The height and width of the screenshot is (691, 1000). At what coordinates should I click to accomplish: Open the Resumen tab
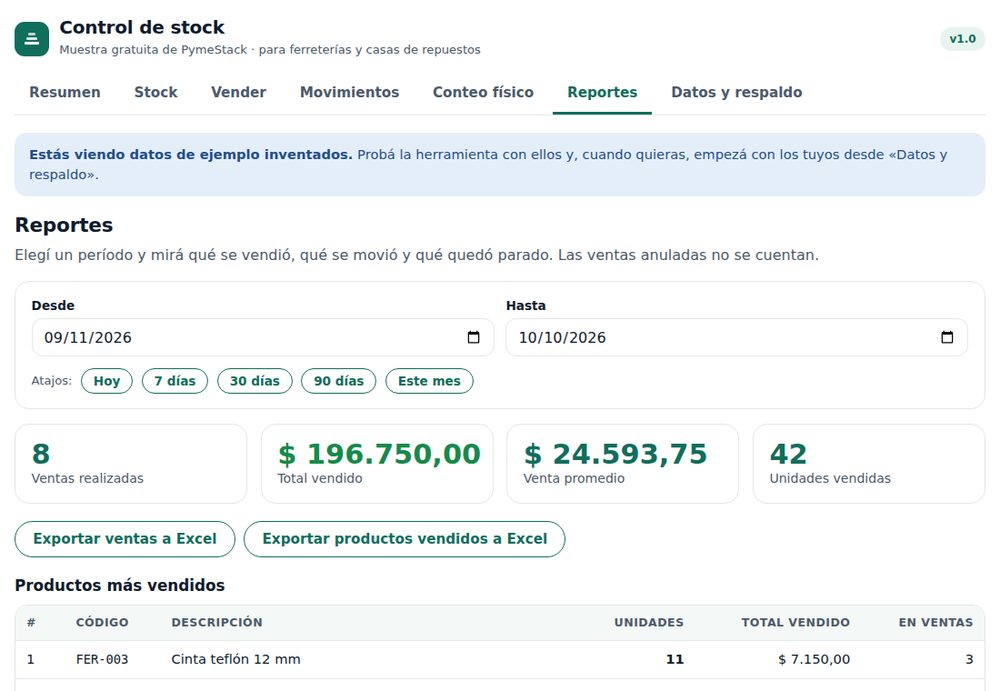click(65, 92)
